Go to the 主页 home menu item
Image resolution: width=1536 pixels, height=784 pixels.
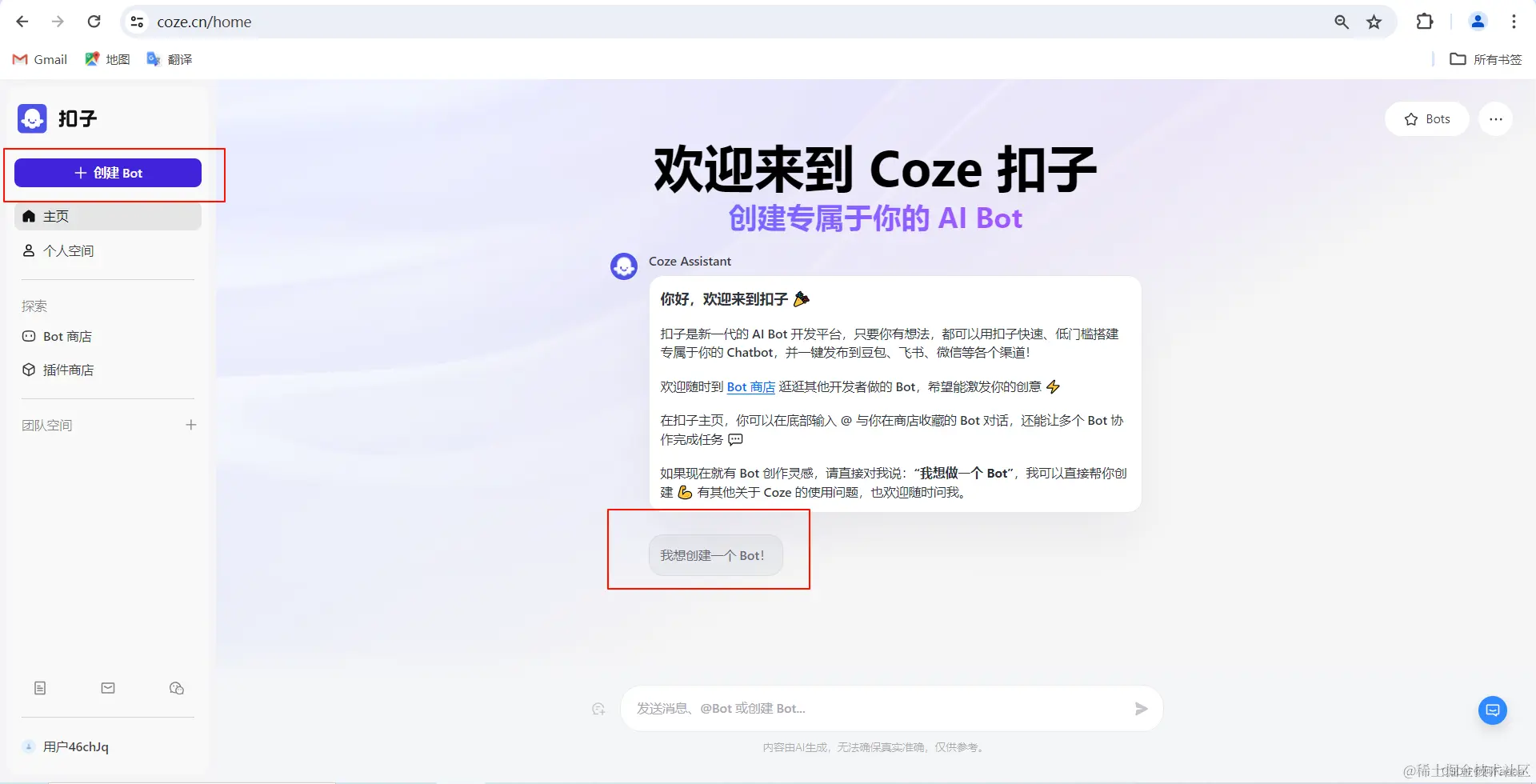[x=108, y=216]
